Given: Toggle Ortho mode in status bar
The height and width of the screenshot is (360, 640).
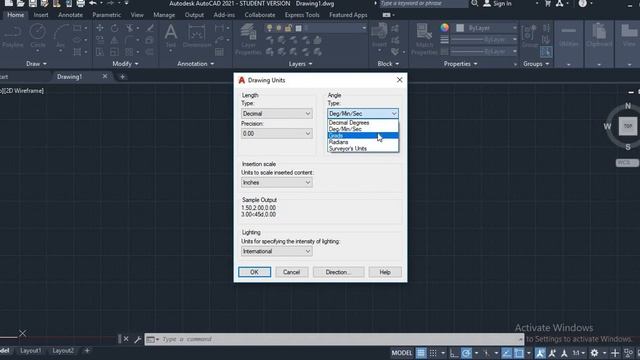Looking at the screenshot, I should point(454,353).
